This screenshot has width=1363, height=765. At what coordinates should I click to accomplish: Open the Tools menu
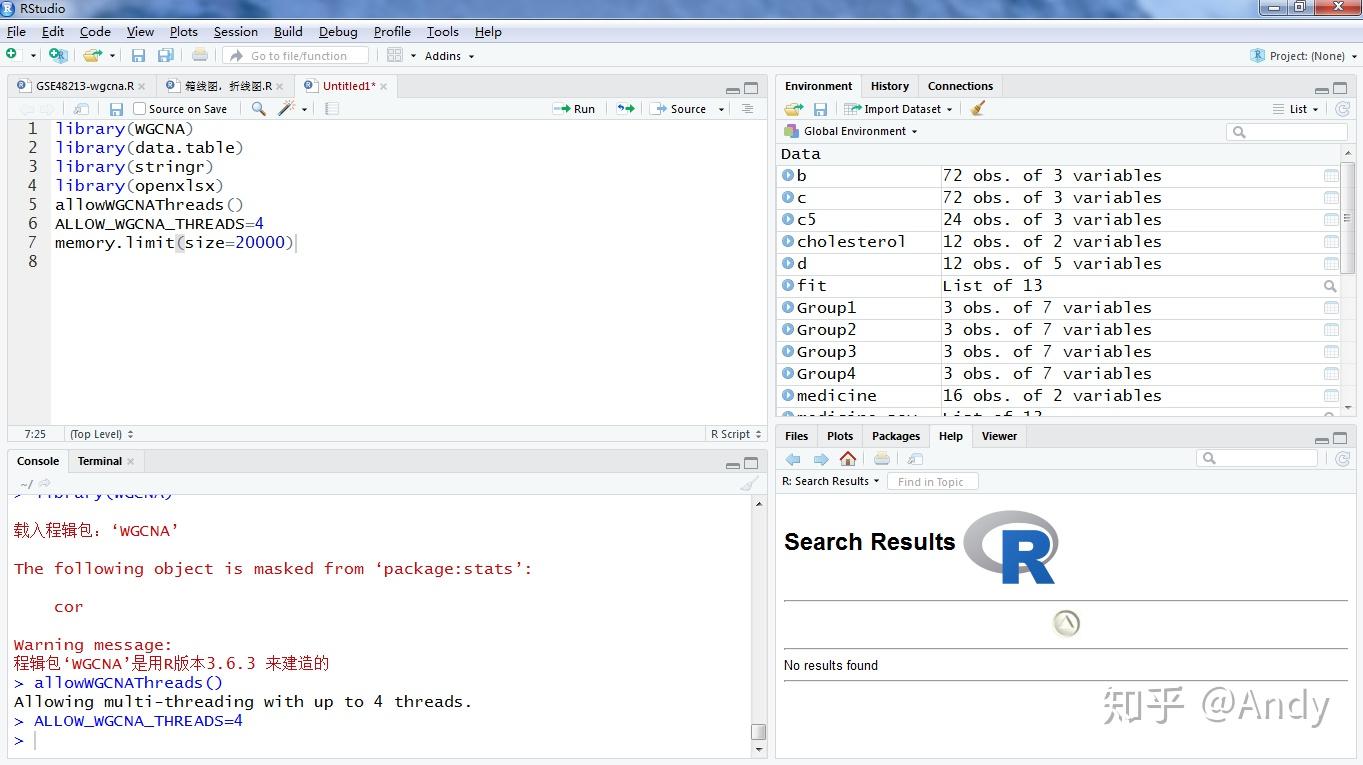pyautogui.click(x=442, y=32)
